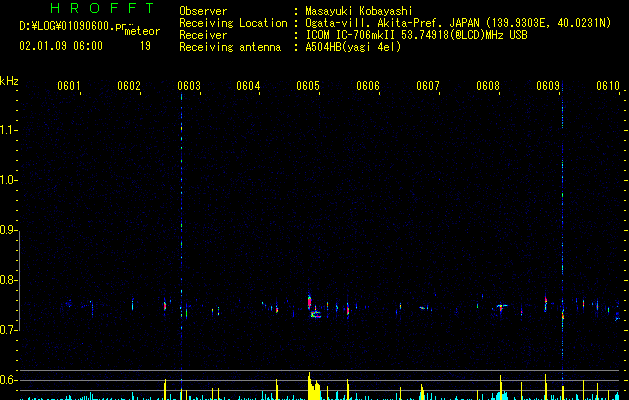Select the A504HB(yagi 4el) antenna text
Viewport: 629px width, 400px height.
(x=353, y=47)
